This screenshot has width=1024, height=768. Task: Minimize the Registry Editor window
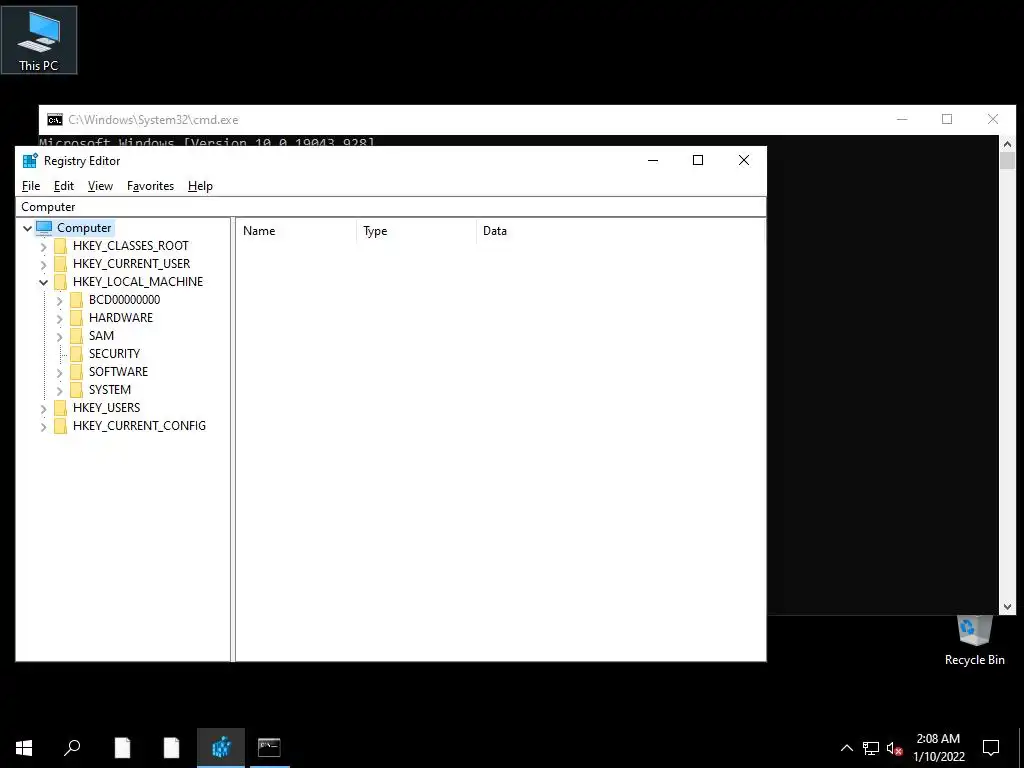(652, 160)
